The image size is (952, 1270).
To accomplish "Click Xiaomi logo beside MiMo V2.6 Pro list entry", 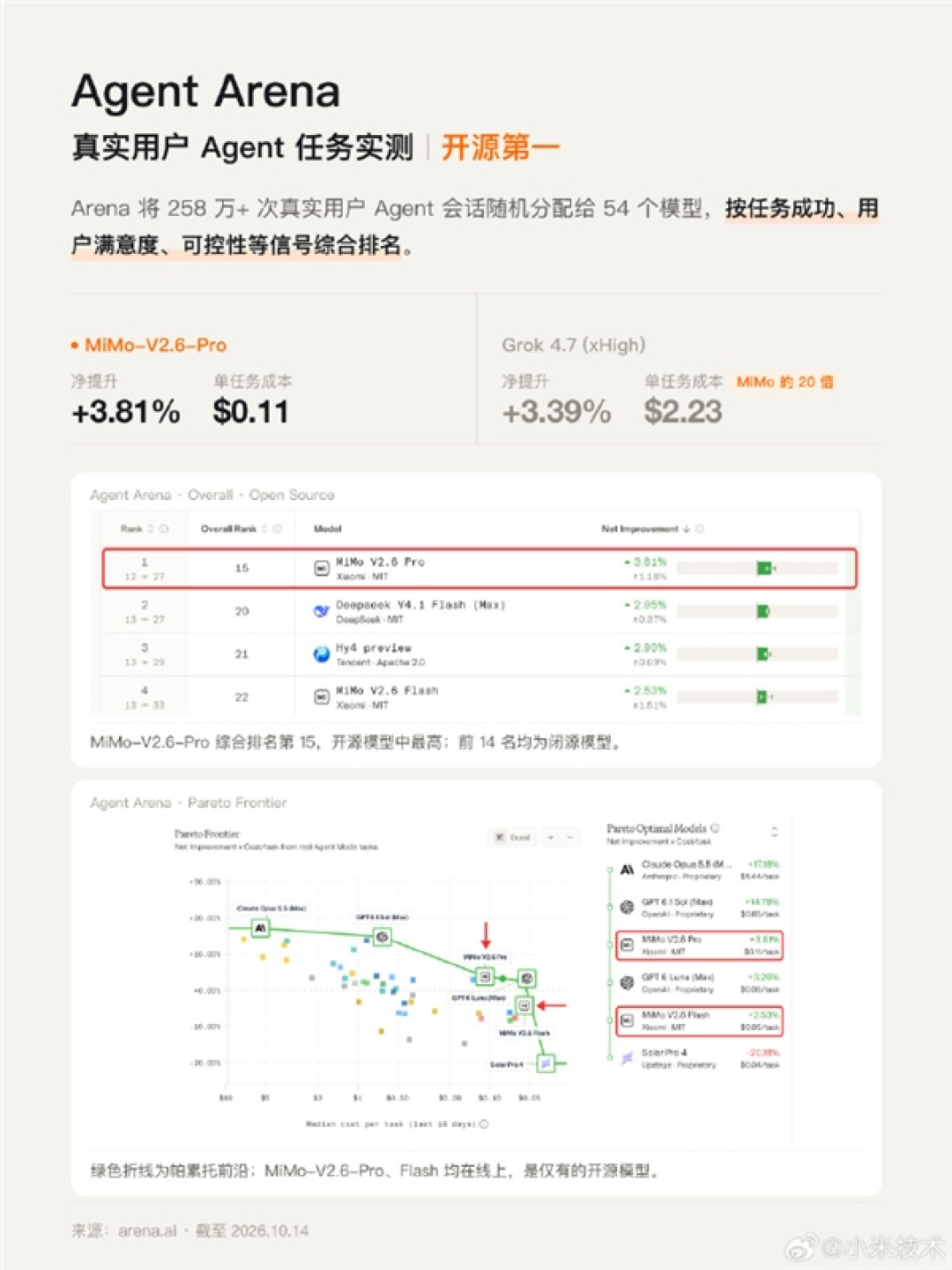I will point(627,945).
